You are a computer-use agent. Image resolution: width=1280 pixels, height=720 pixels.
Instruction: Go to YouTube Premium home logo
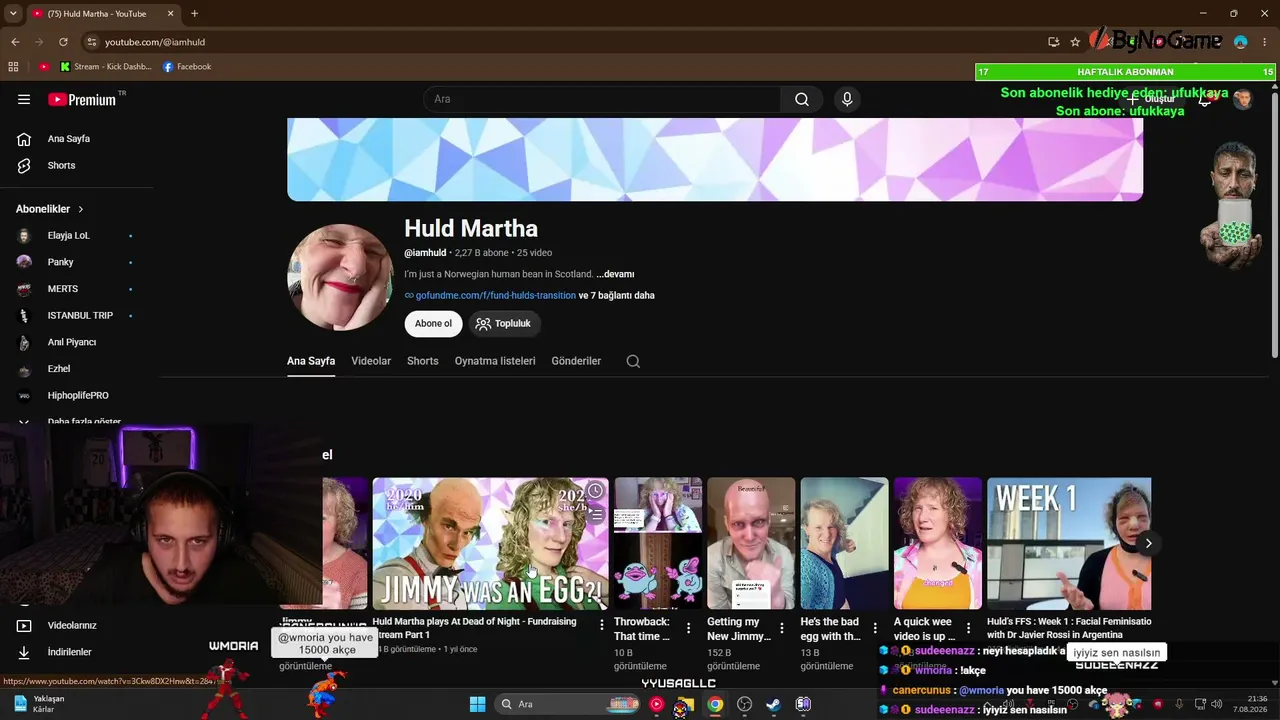point(82,99)
